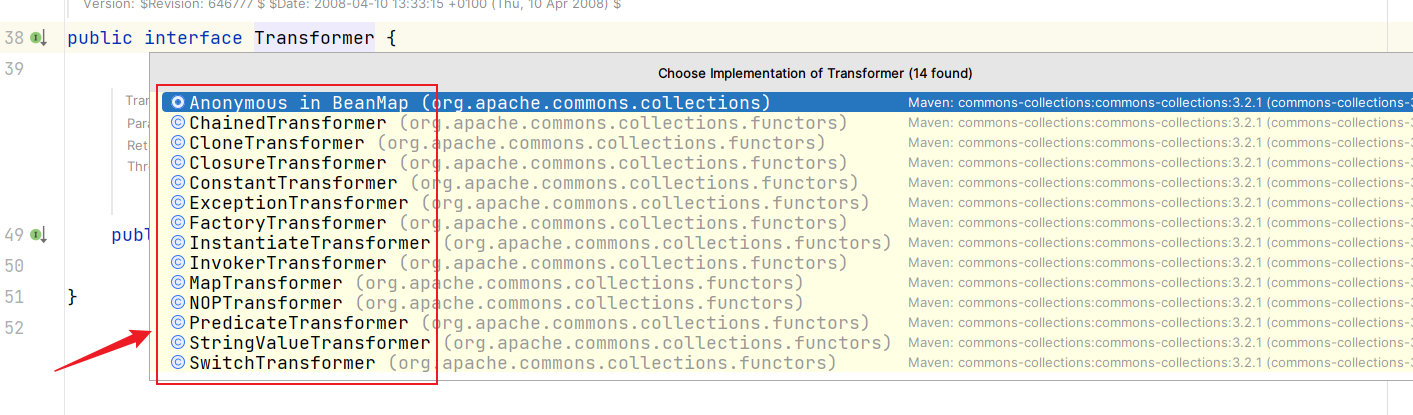1413x415 pixels.
Task: Select InstantiateTransformer from the list
Action: point(309,243)
